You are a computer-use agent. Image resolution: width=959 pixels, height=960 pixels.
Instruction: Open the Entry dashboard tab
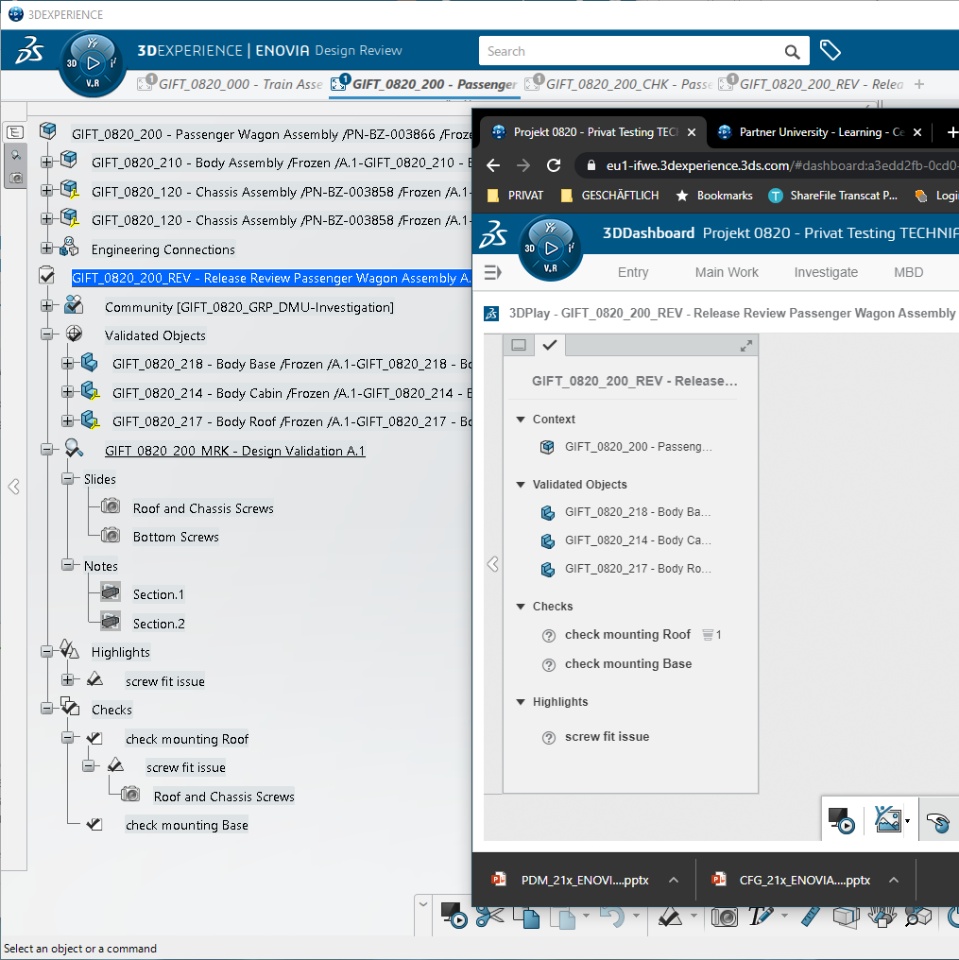(x=633, y=272)
